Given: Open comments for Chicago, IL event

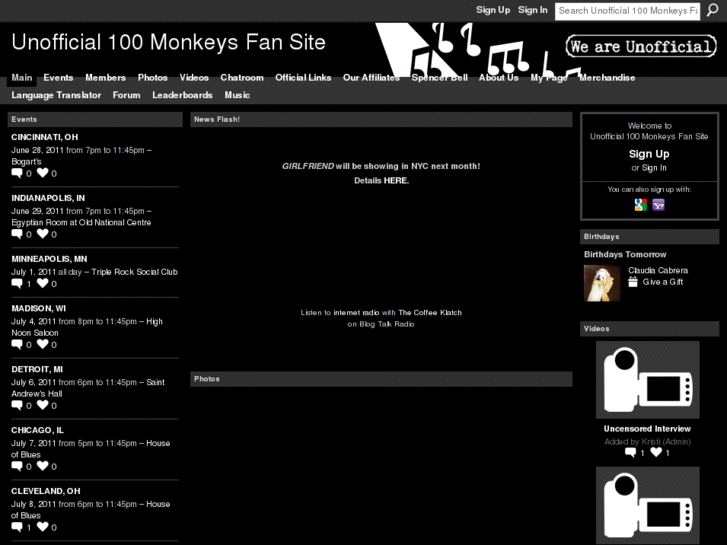Looking at the screenshot, I should [17, 466].
